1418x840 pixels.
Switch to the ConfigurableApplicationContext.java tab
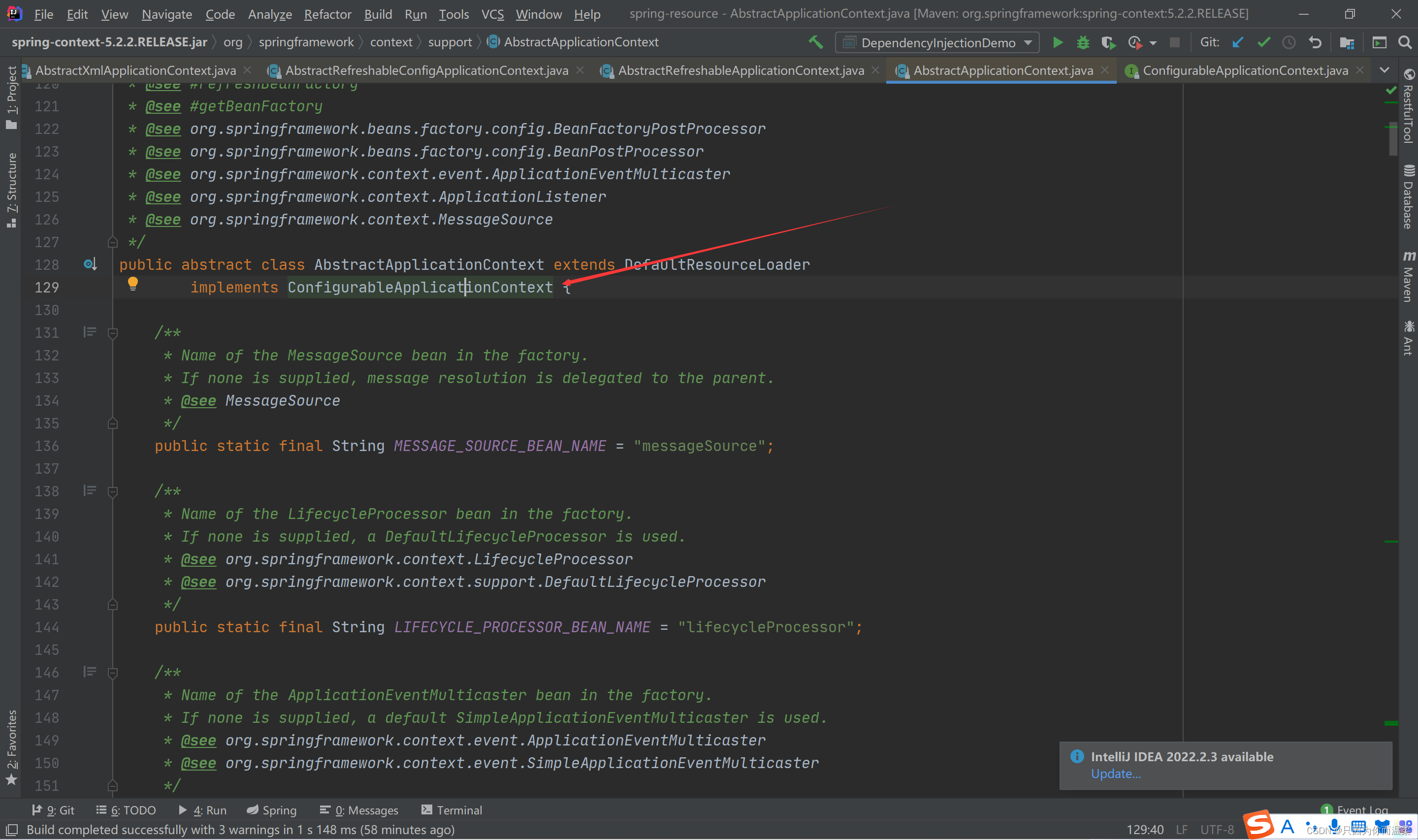tap(1244, 70)
